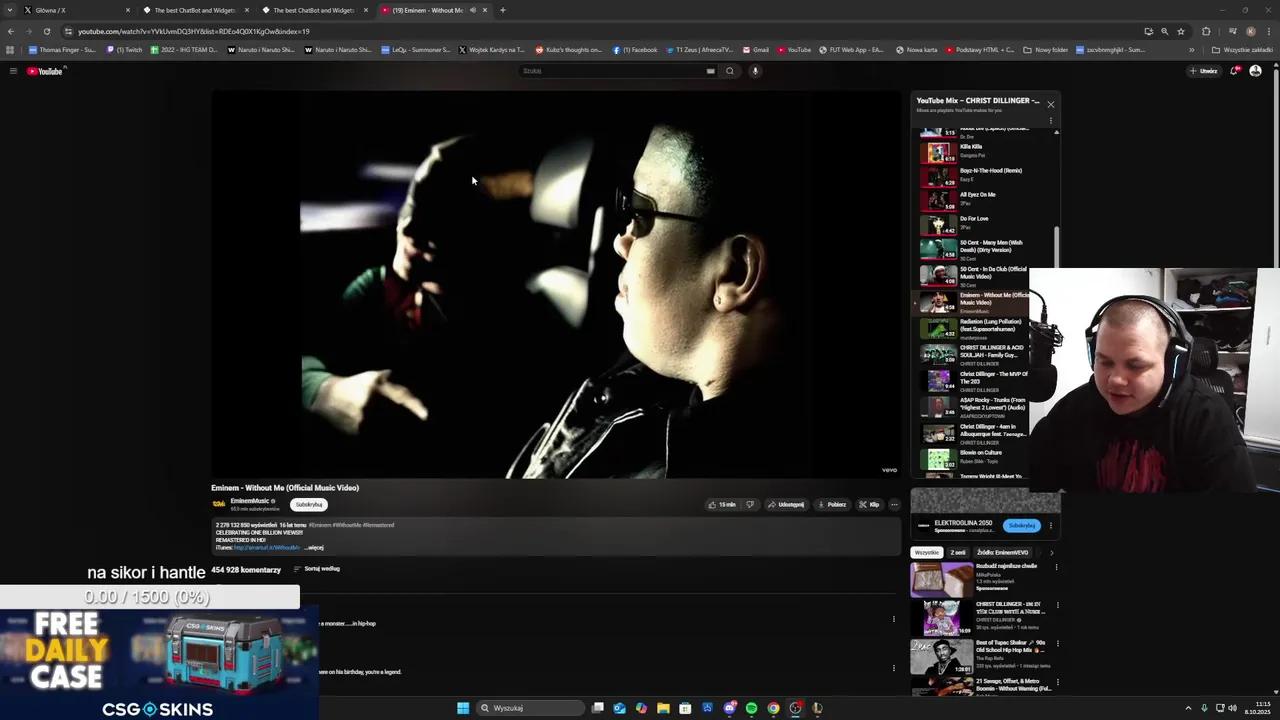1280x720 pixels.
Task: Bookmark this page with star icon
Action: pyautogui.click(x=1180, y=31)
